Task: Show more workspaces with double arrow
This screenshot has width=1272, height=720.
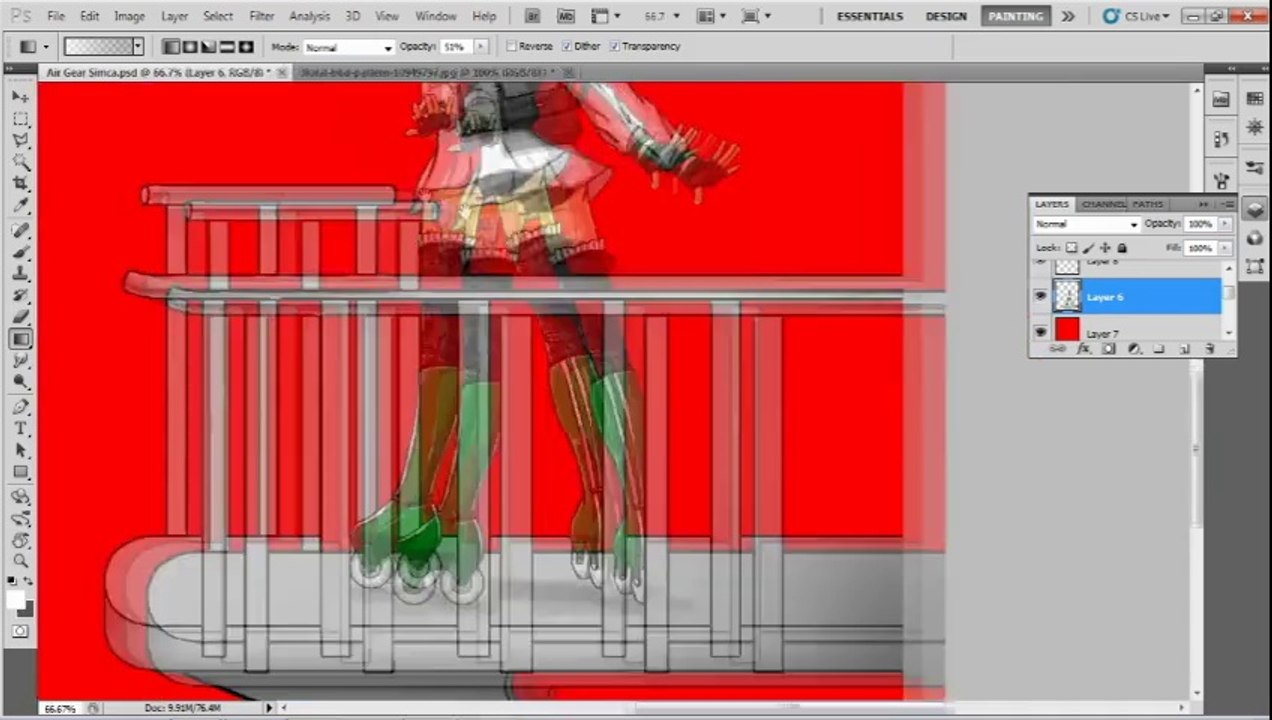Action: [x=1068, y=17]
